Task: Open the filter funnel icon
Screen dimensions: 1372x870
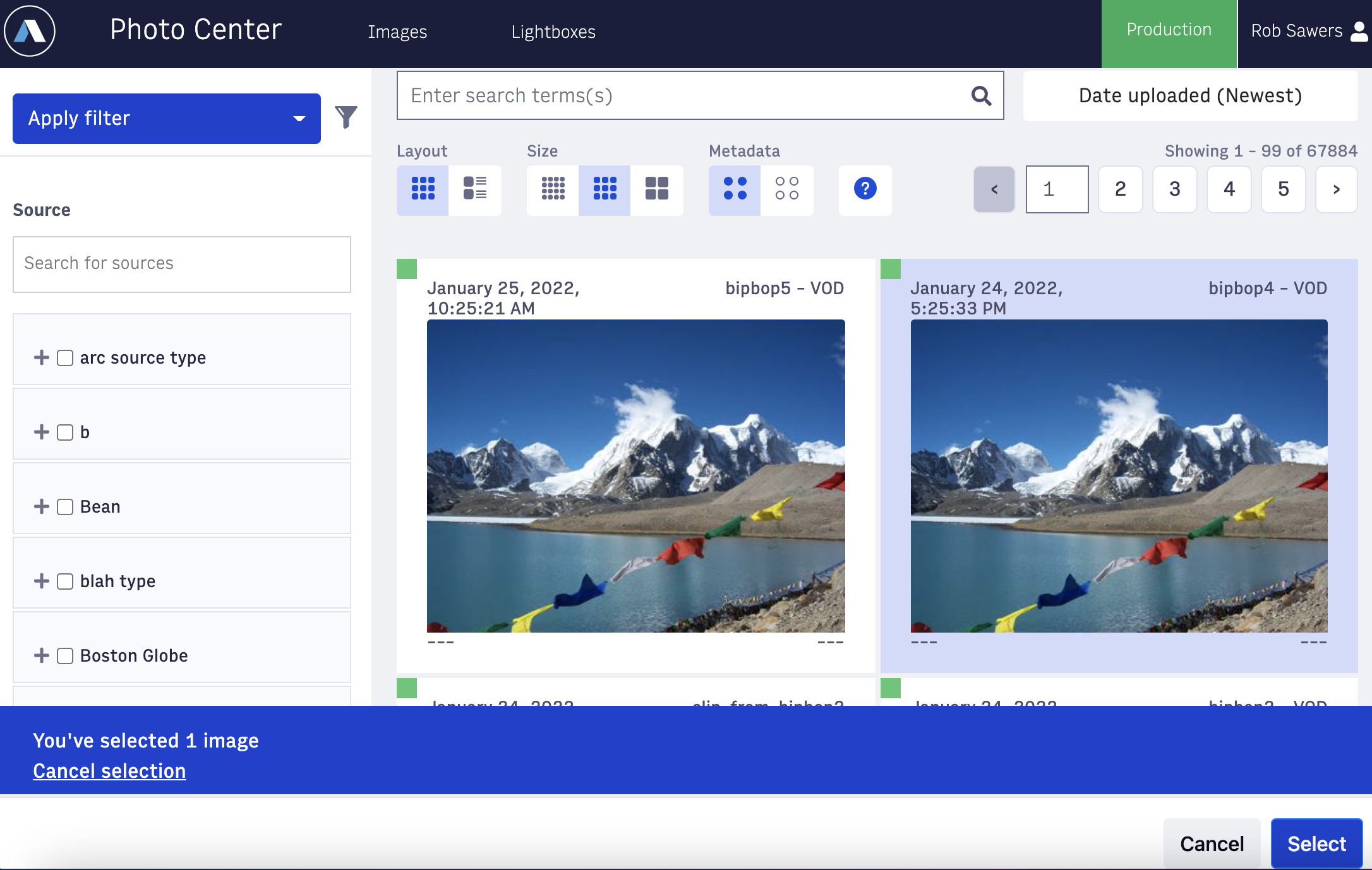Action: coord(346,117)
